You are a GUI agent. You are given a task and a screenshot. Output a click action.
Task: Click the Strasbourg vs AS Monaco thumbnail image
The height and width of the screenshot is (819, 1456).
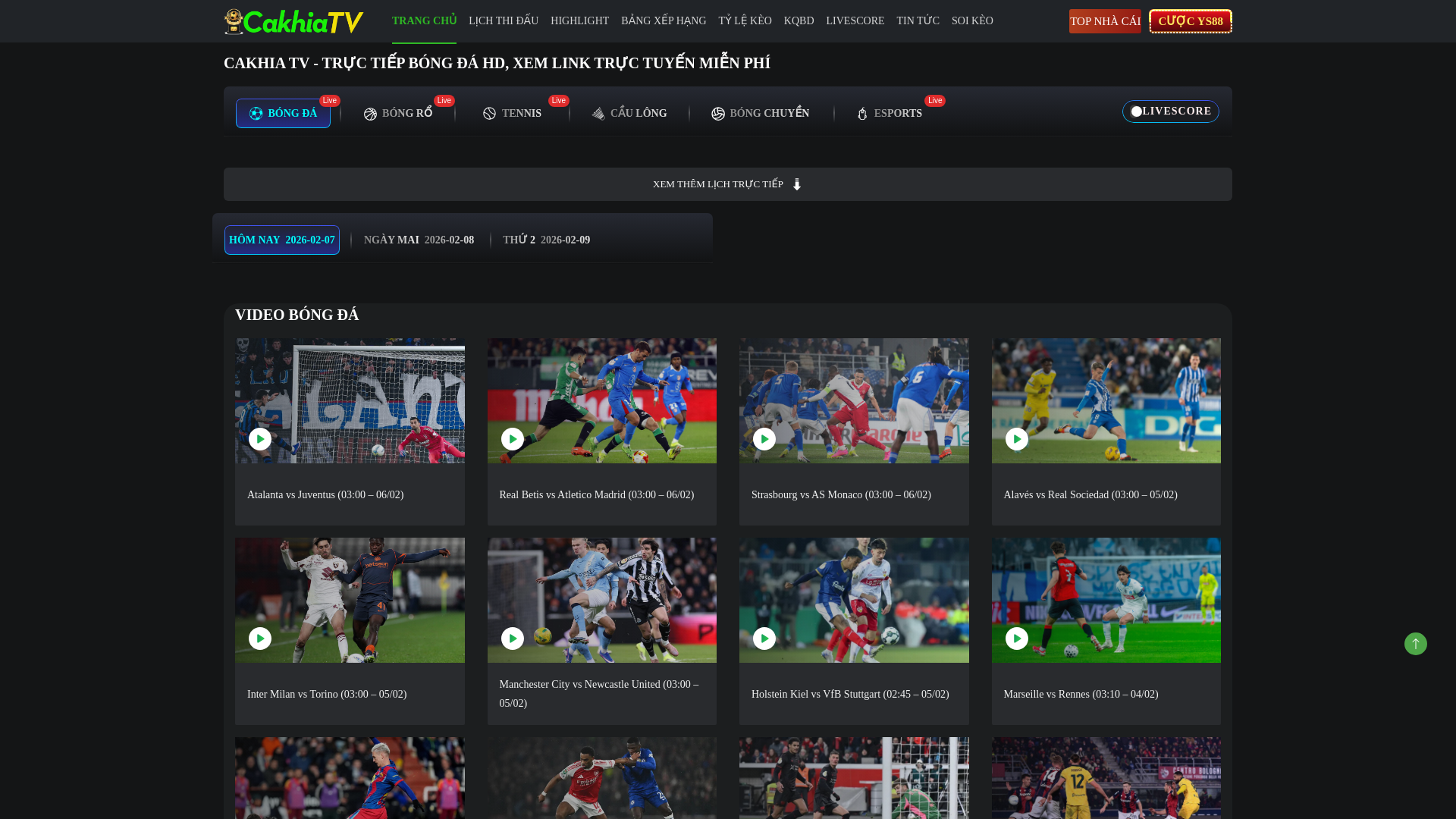pos(854,400)
